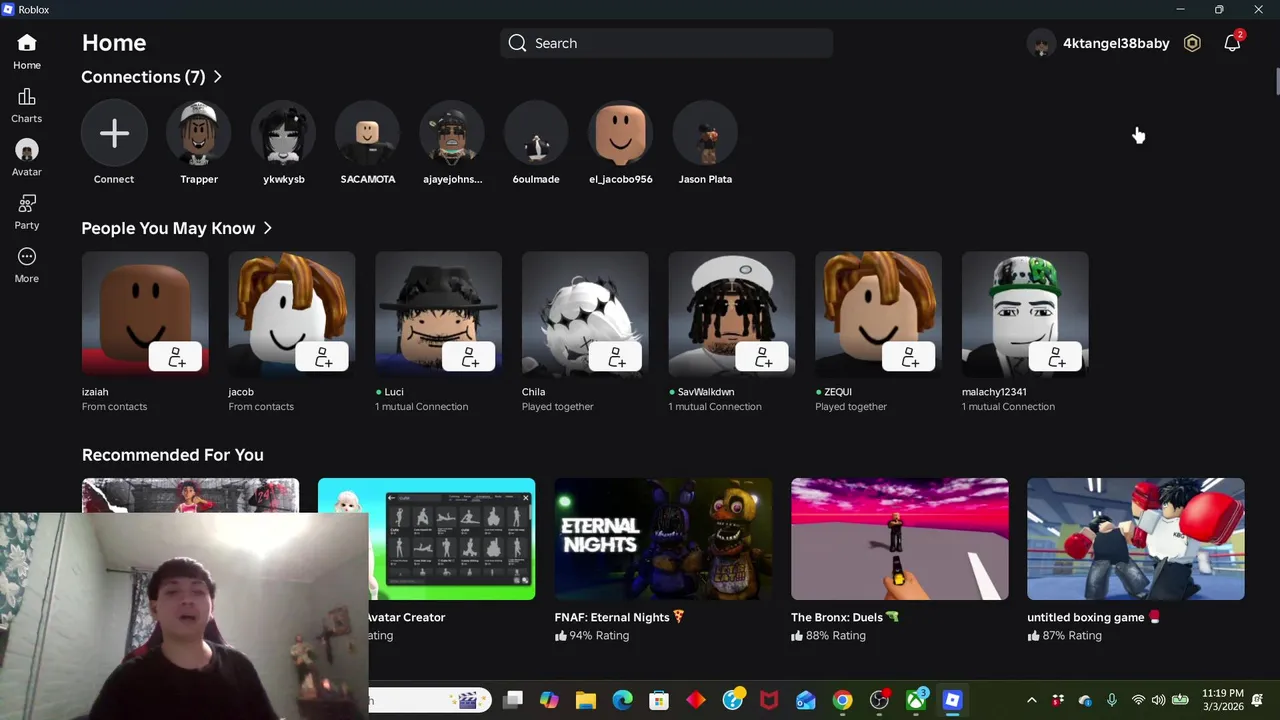The width and height of the screenshot is (1280, 720).
Task: Open the volume tray icon
Action: (1158, 700)
